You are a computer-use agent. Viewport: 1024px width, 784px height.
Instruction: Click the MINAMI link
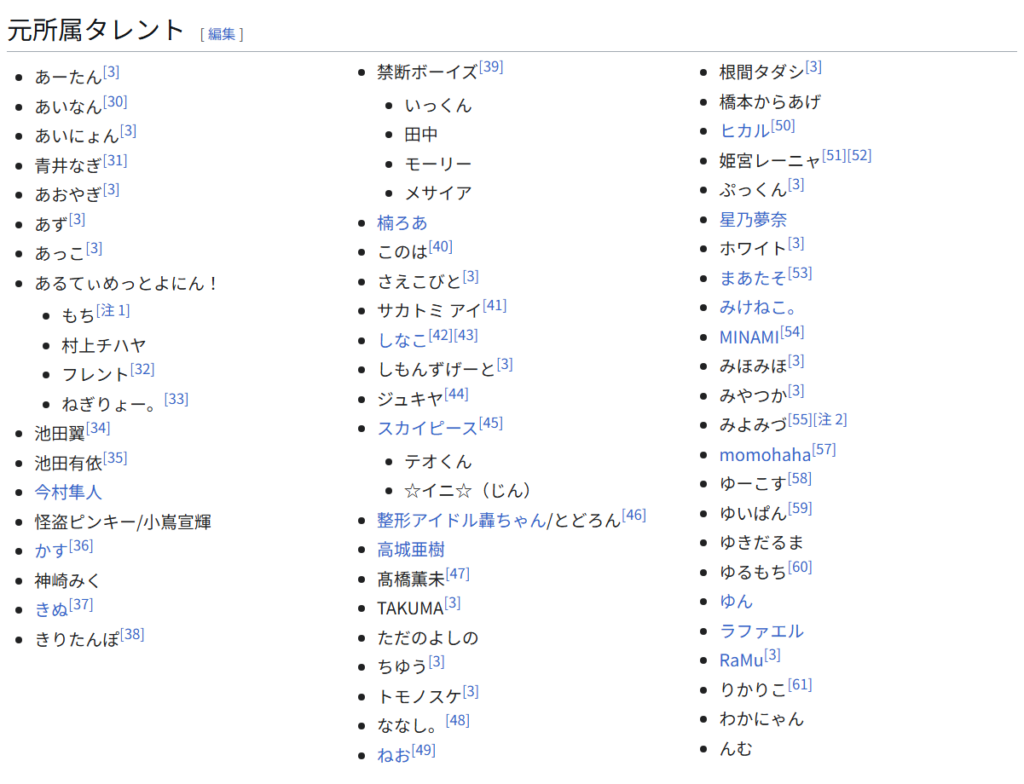[x=749, y=337]
